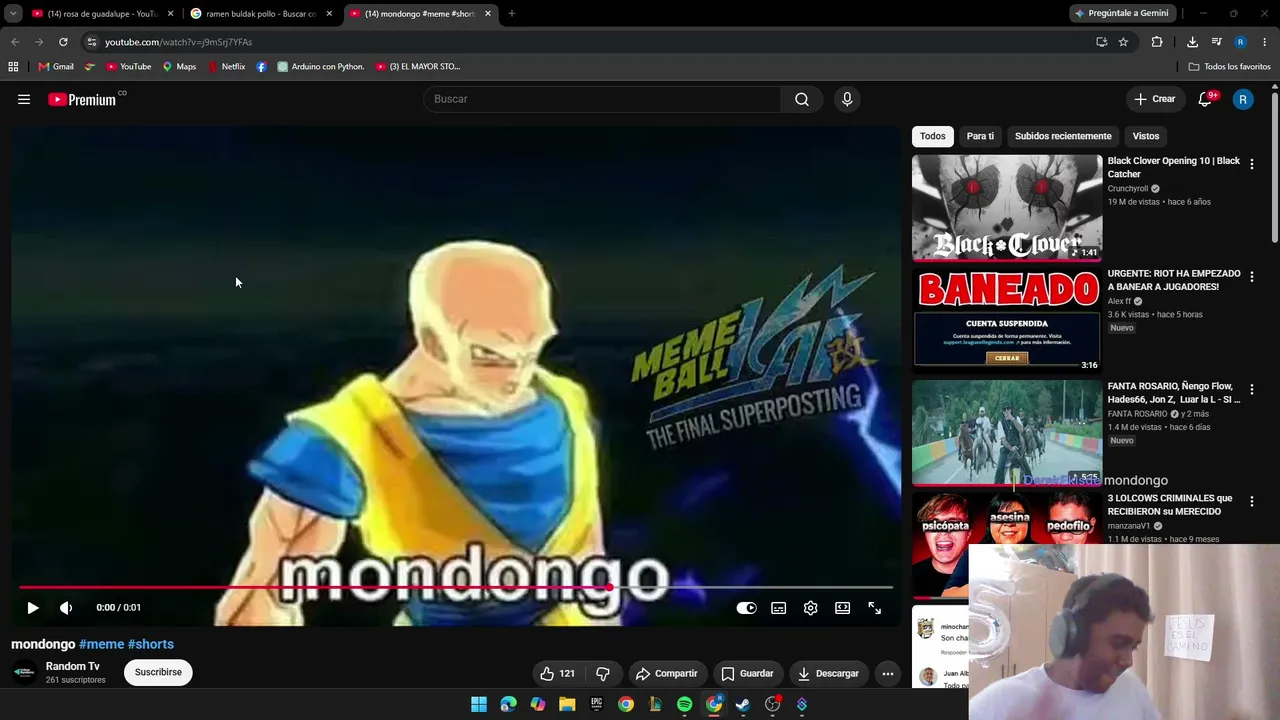This screenshot has height=720, width=1280.
Task: Click the video title 'URGENTE: RIOT HA EMPEZADO A BANEAR'
Action: click(x=1174, y=280)
